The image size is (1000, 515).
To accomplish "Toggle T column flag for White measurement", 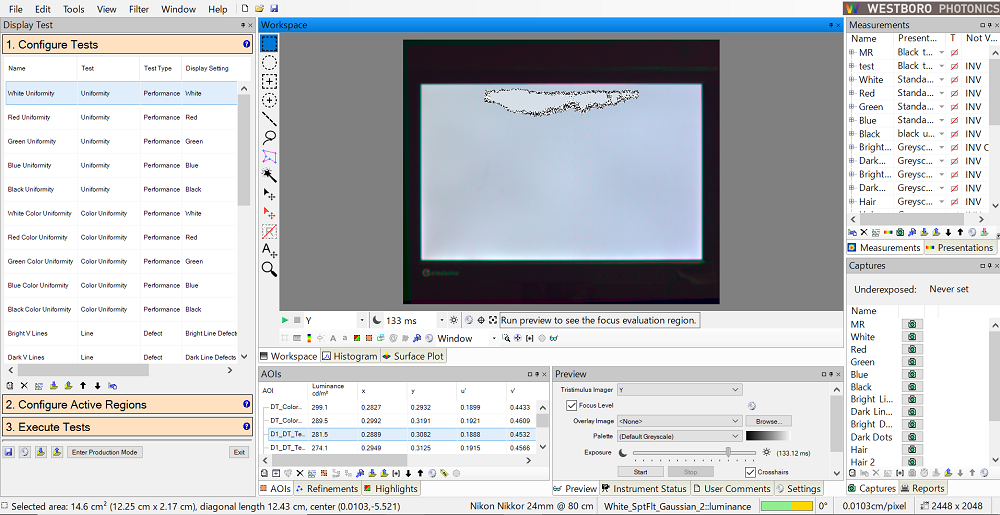I will (954, 80).
